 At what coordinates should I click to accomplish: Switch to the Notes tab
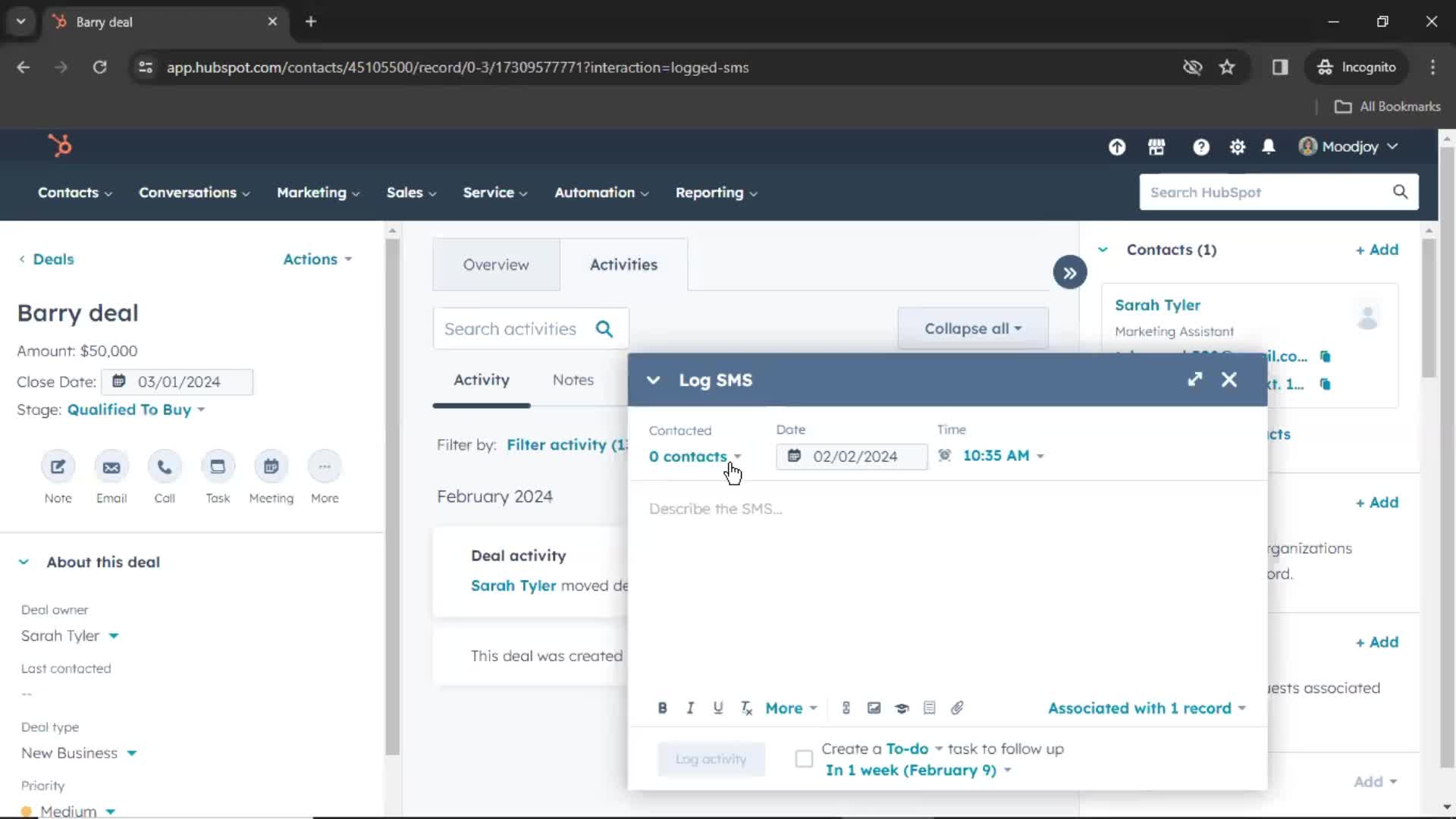573,379
